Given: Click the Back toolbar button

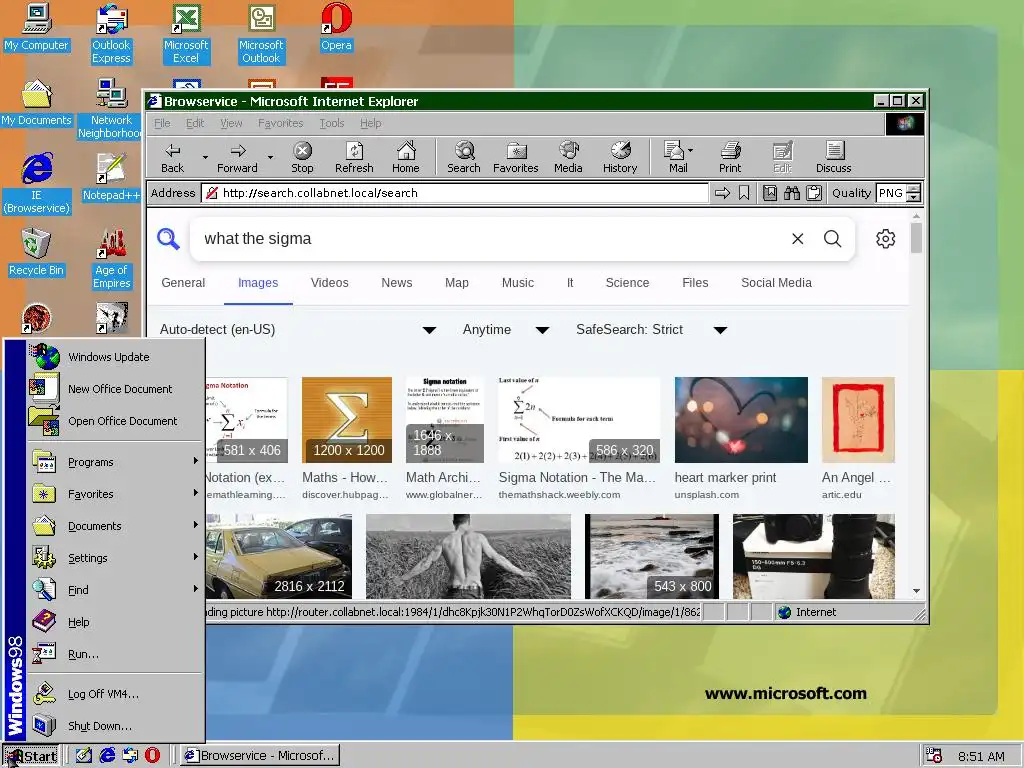Looking at the screenshot, I should (x=172, y=157).
